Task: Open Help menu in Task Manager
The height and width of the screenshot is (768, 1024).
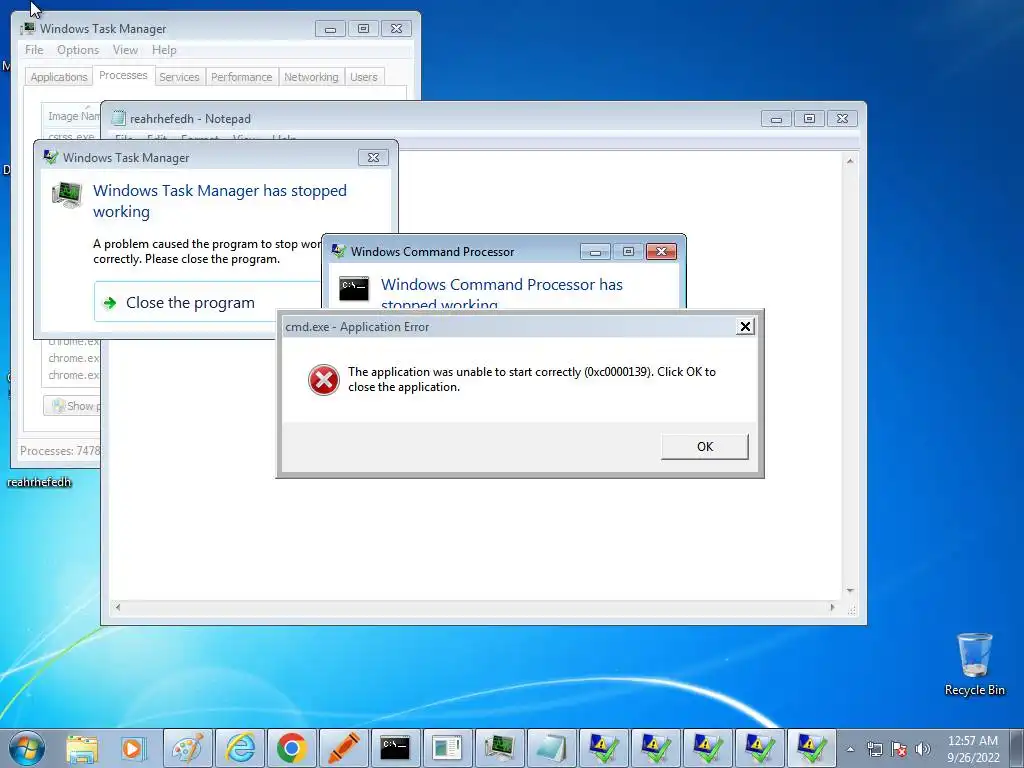Action: click(x=164, y=50)
